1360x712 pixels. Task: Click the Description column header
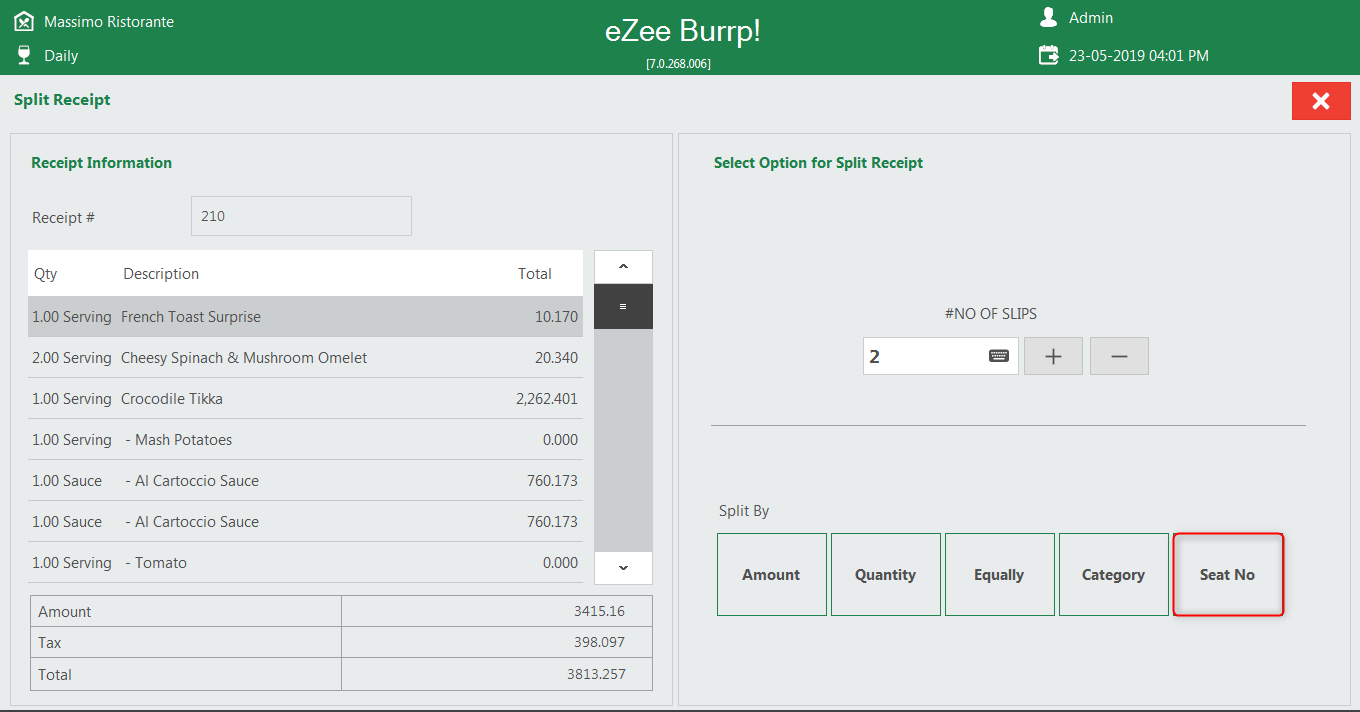[x=161, y=274]
